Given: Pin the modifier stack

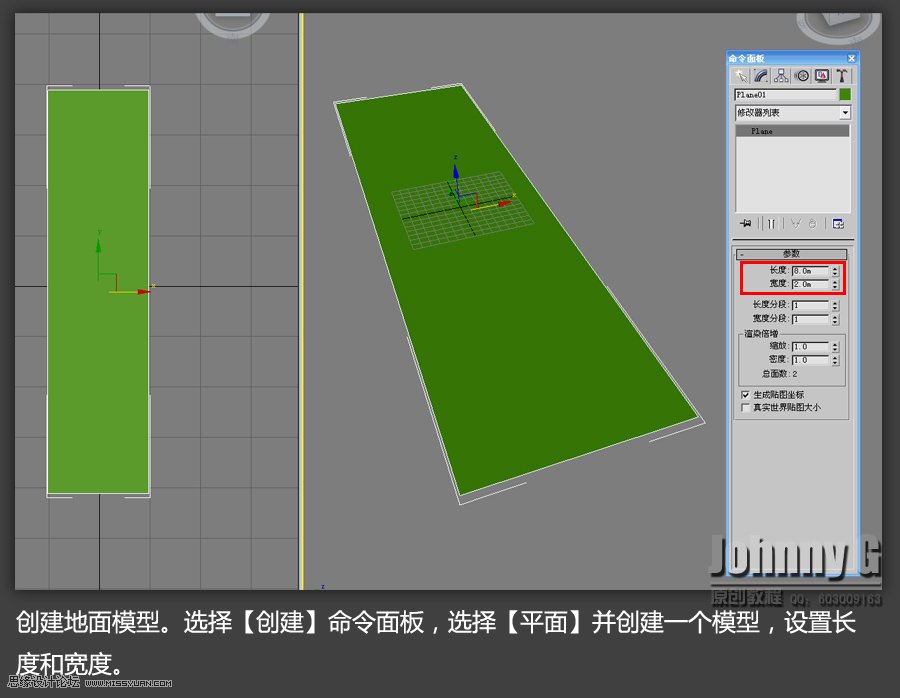Looking at the screenshot, I should coord(745,223).
